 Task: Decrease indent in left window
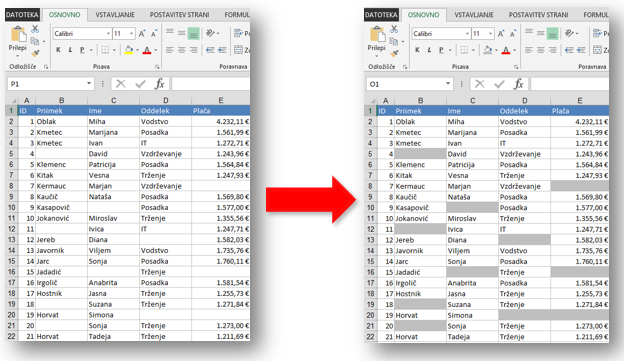pos(210,50)
